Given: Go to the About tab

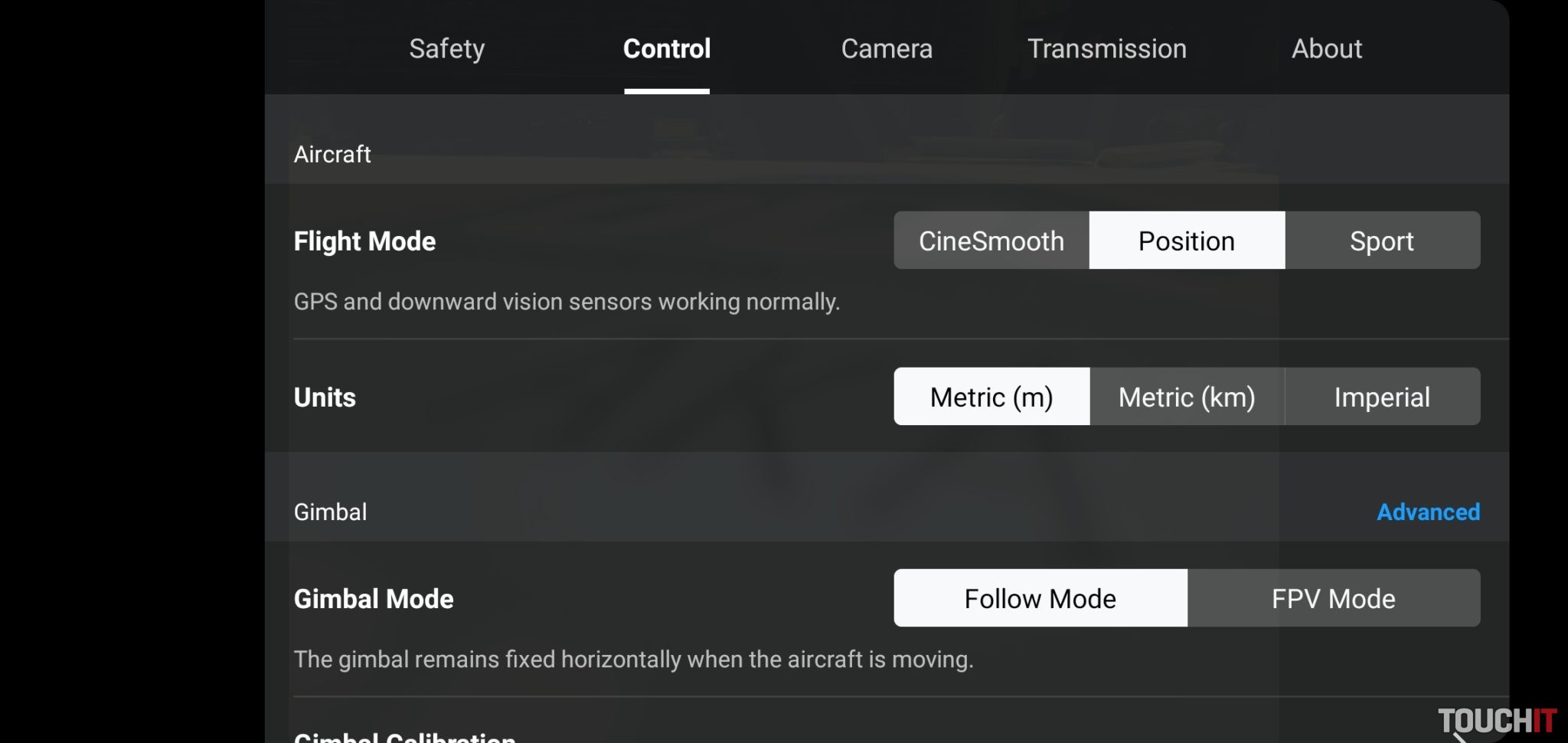Looking at the screenshot, I should 1326,49.
